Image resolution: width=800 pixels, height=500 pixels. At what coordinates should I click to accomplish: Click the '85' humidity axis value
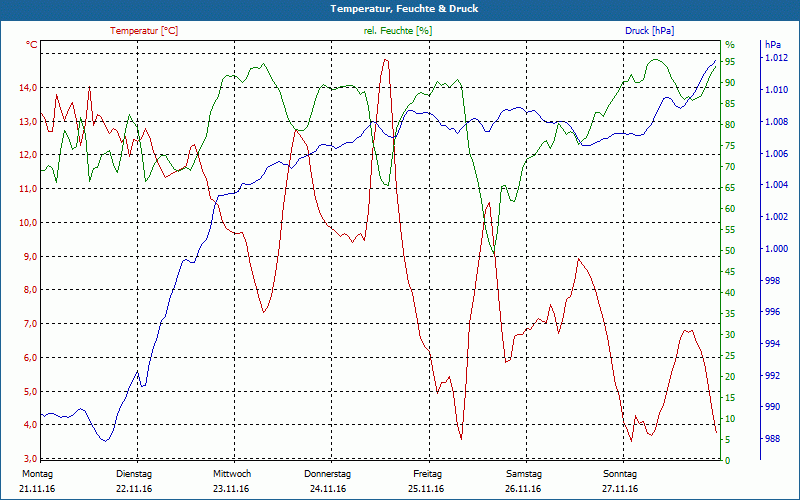tap(730, 104)
